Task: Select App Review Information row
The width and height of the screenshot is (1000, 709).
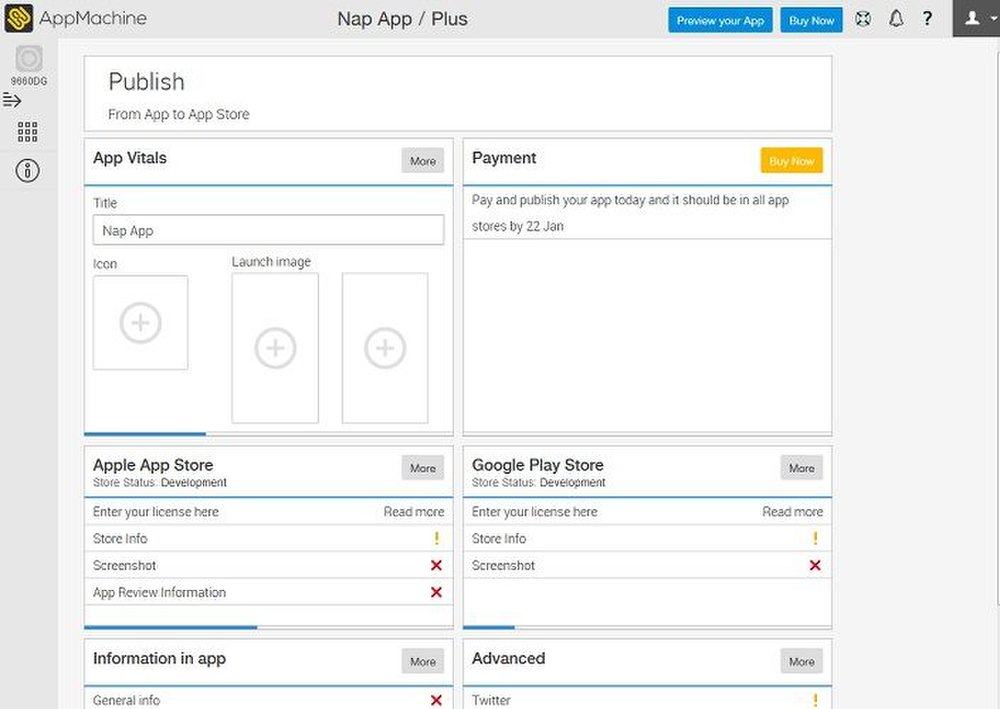Action: [x=160, y=592]
